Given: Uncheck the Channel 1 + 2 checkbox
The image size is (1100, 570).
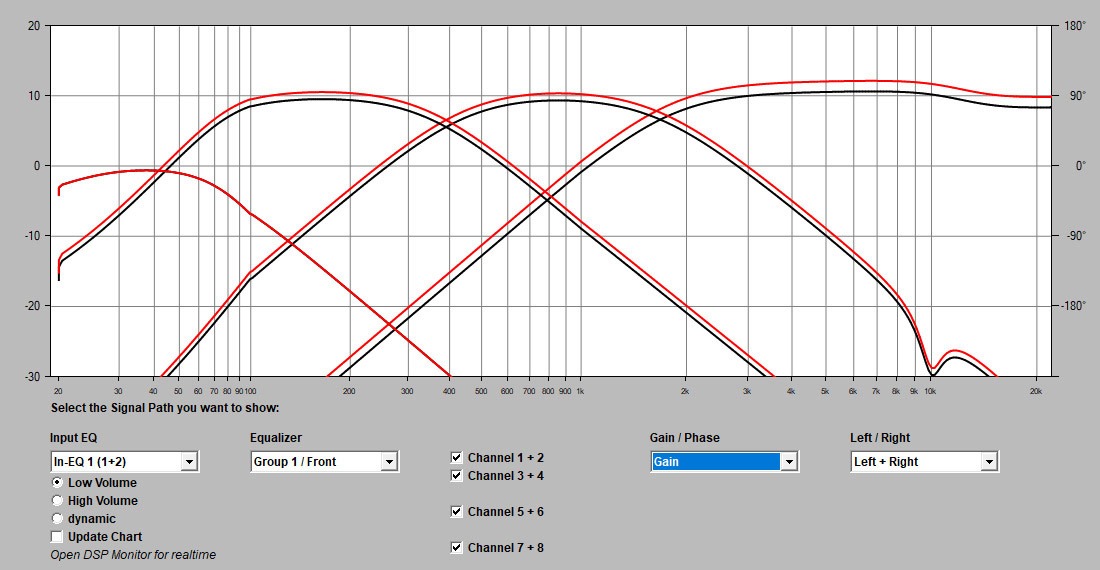Looking at the screenshot, I should (456, 457).
